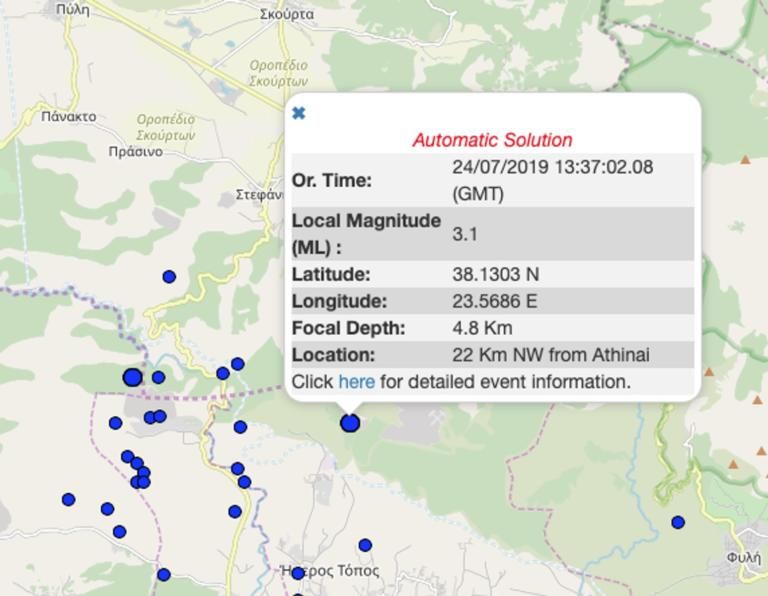
Task: Click the marker overlapping the Ήμερος Τόπος label
Action: [x=298, y=573]
